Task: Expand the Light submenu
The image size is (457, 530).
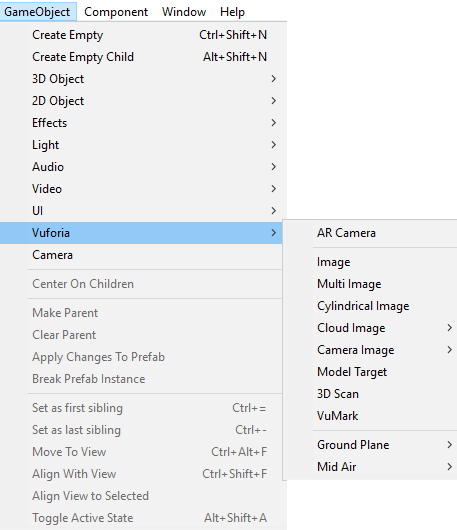Action: coord(141,145)
